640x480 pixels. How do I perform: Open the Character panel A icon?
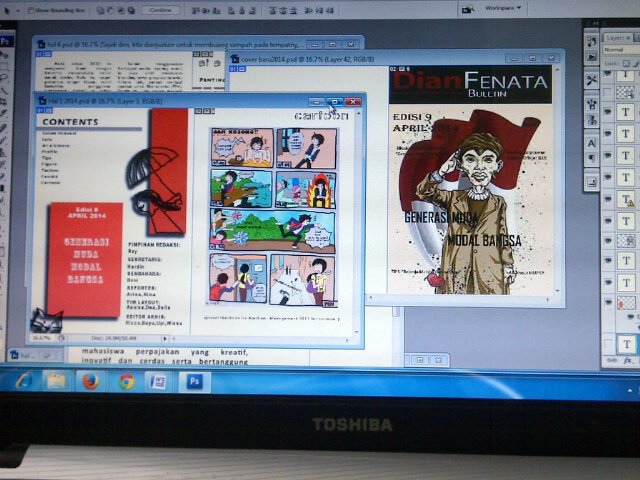coord(591,143)
